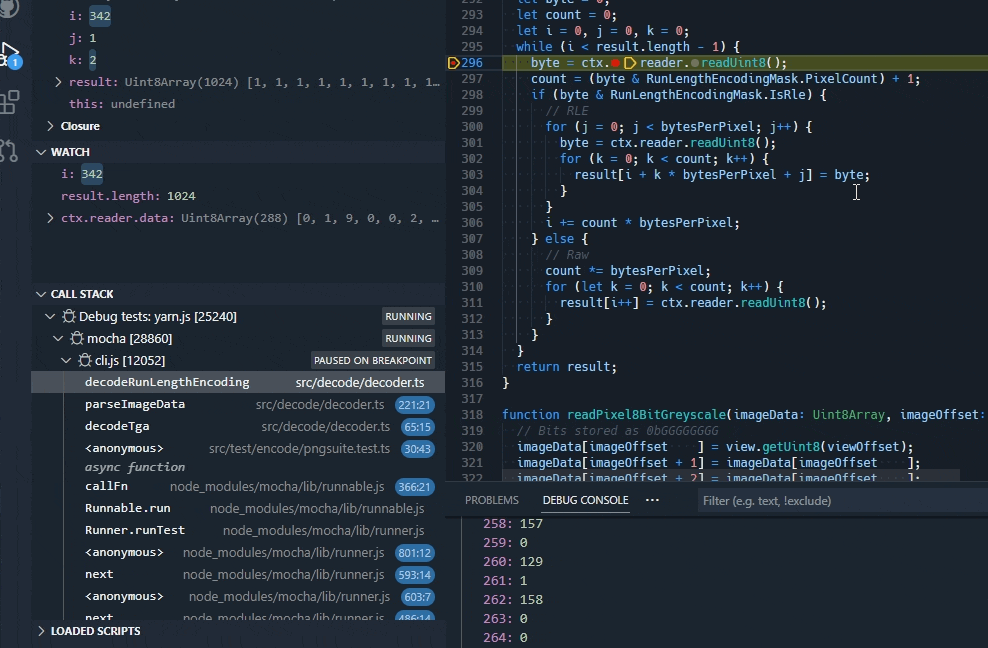The height and width of the screenshot is (648, 988).
Task: Click the bug icon beside mocha [28860]
Action: (x=77, y=338)
